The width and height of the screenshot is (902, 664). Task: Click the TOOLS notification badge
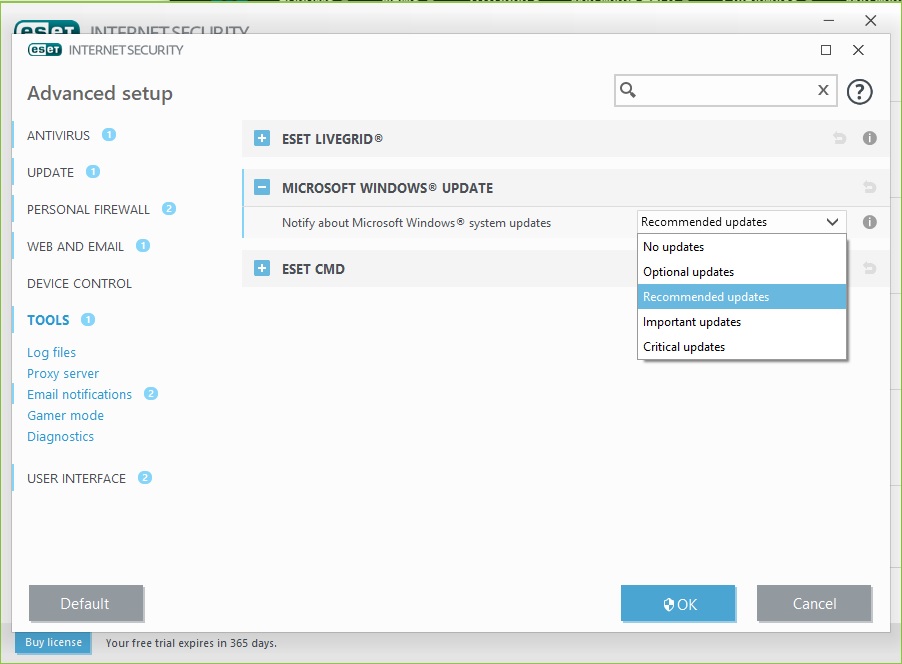point(87,319)
